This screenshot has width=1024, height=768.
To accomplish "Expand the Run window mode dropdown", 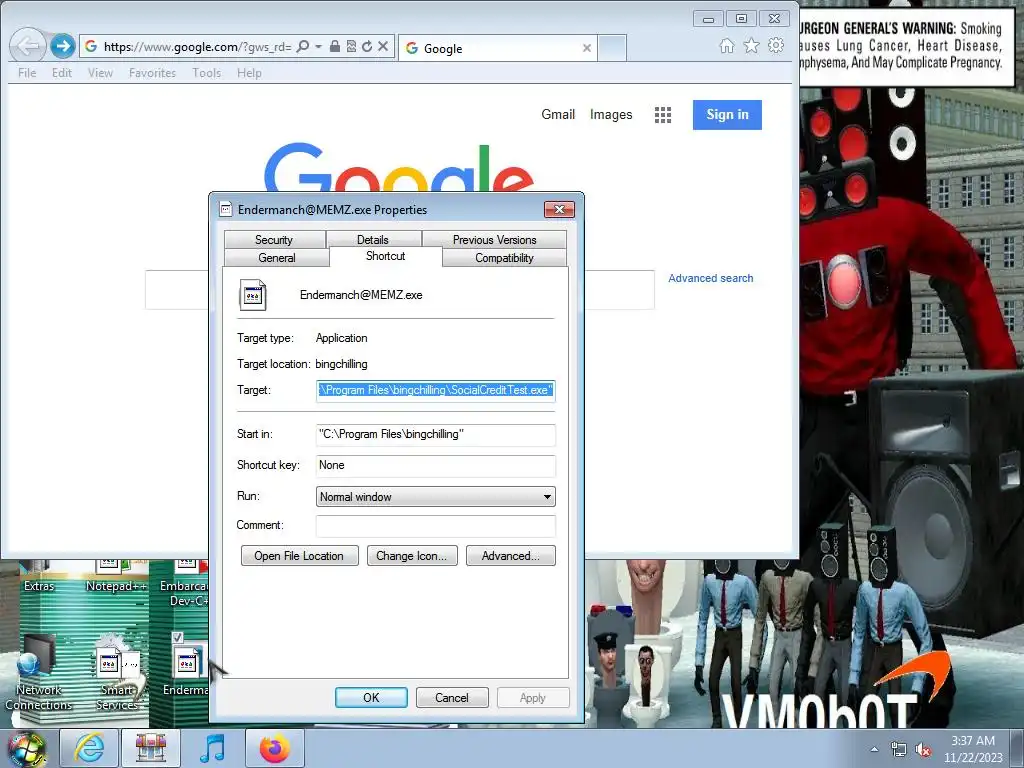I will (436, 496).
